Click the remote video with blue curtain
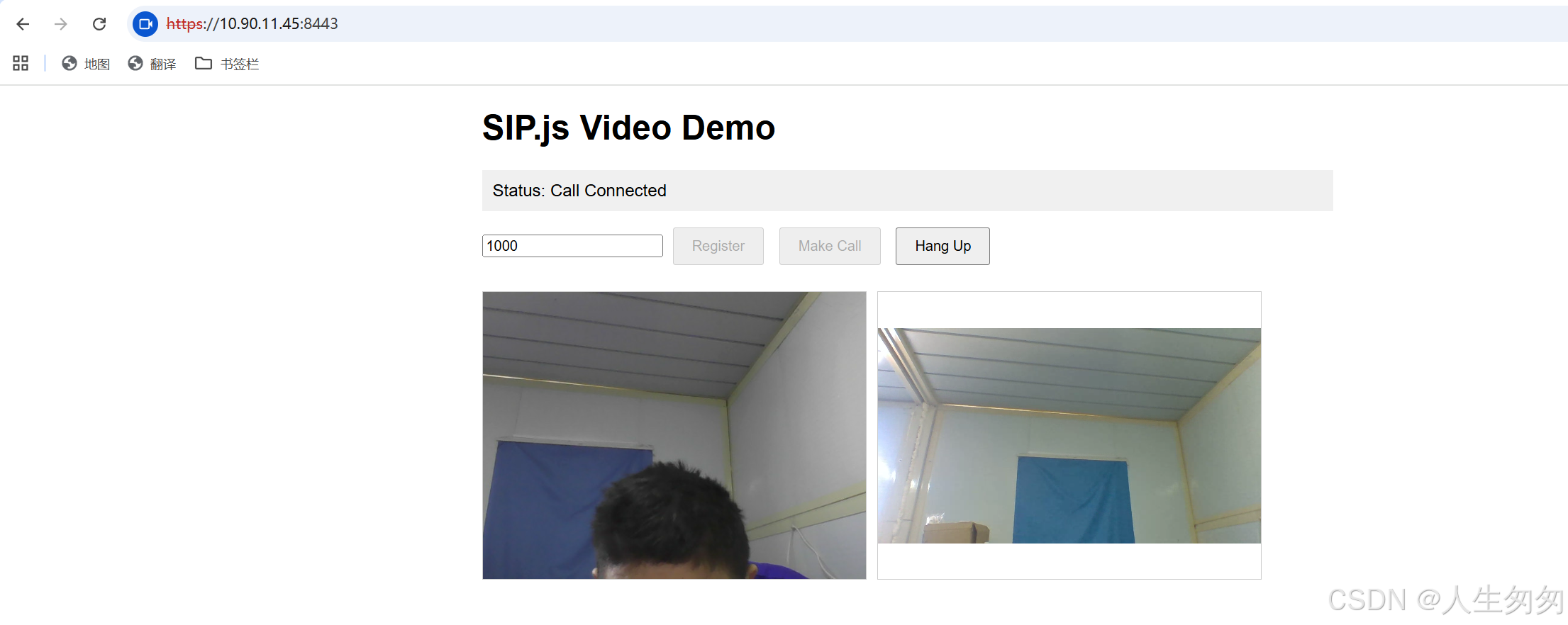Viewport: 1568px width, 625px height. click(1069, 435)
